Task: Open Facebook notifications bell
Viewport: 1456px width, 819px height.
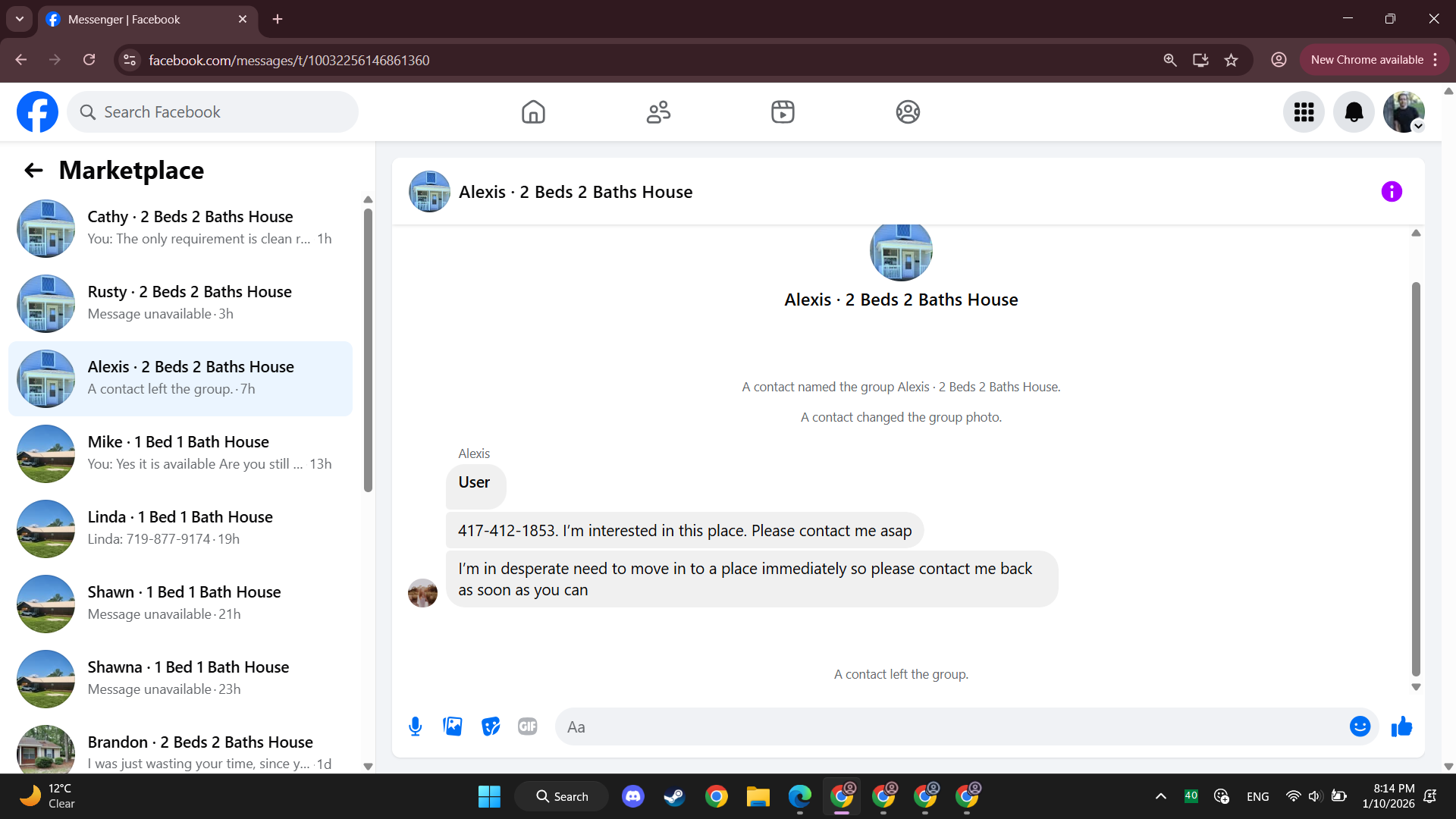Action: (x=1354, y=112)
